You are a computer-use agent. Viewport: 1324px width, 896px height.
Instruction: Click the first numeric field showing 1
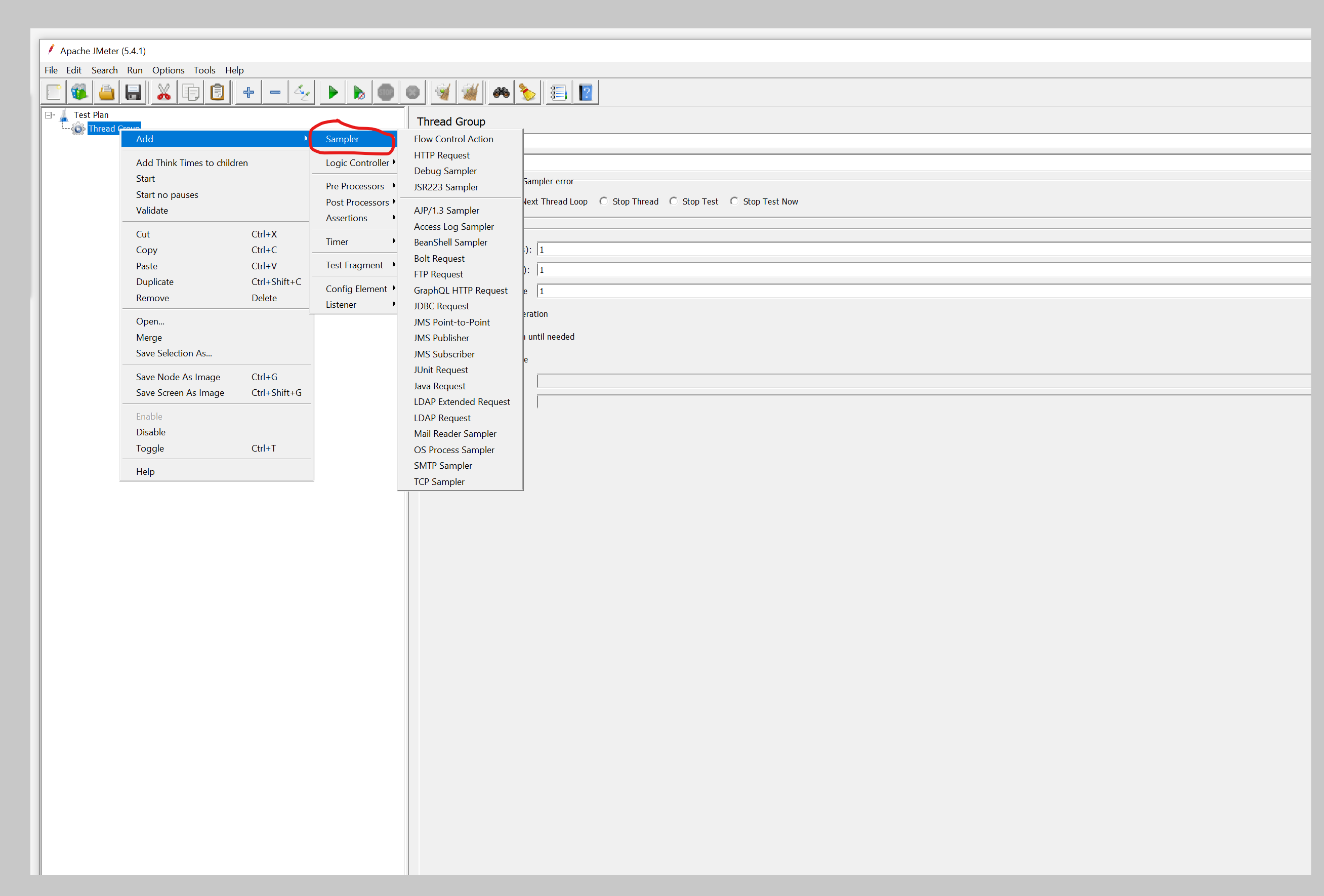click(924, 250)
